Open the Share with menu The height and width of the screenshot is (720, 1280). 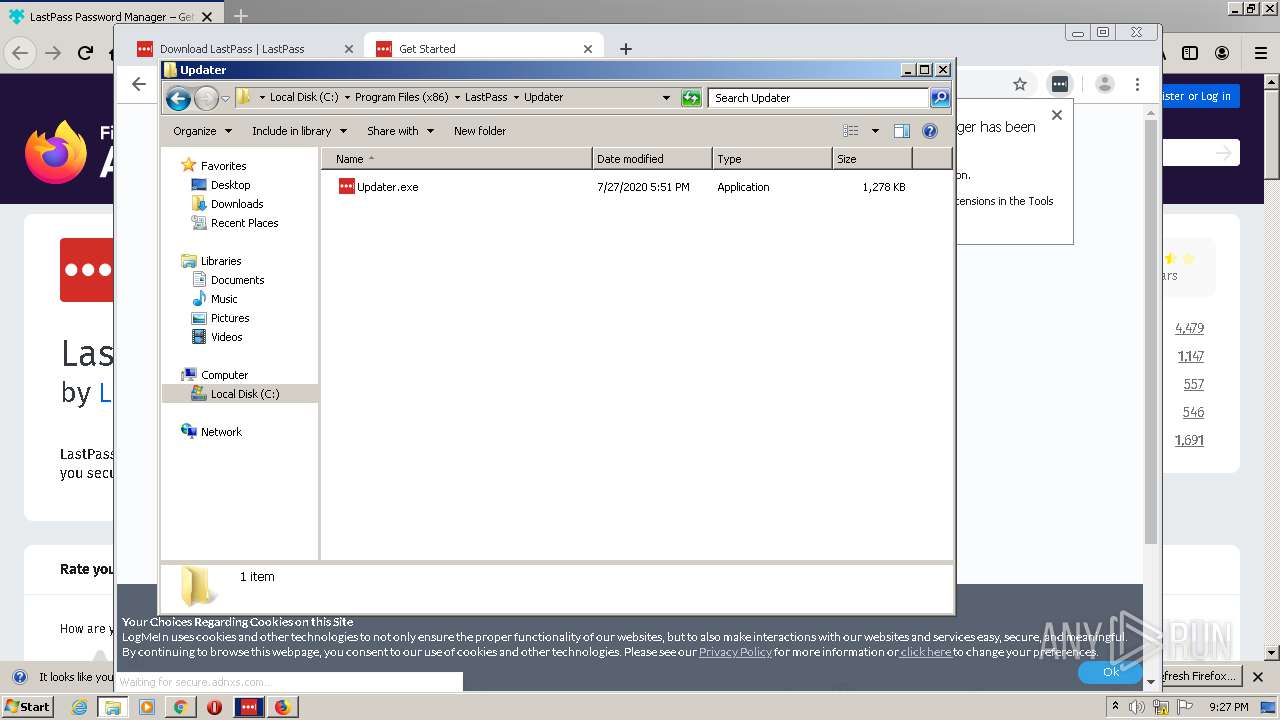coord(400,131)
